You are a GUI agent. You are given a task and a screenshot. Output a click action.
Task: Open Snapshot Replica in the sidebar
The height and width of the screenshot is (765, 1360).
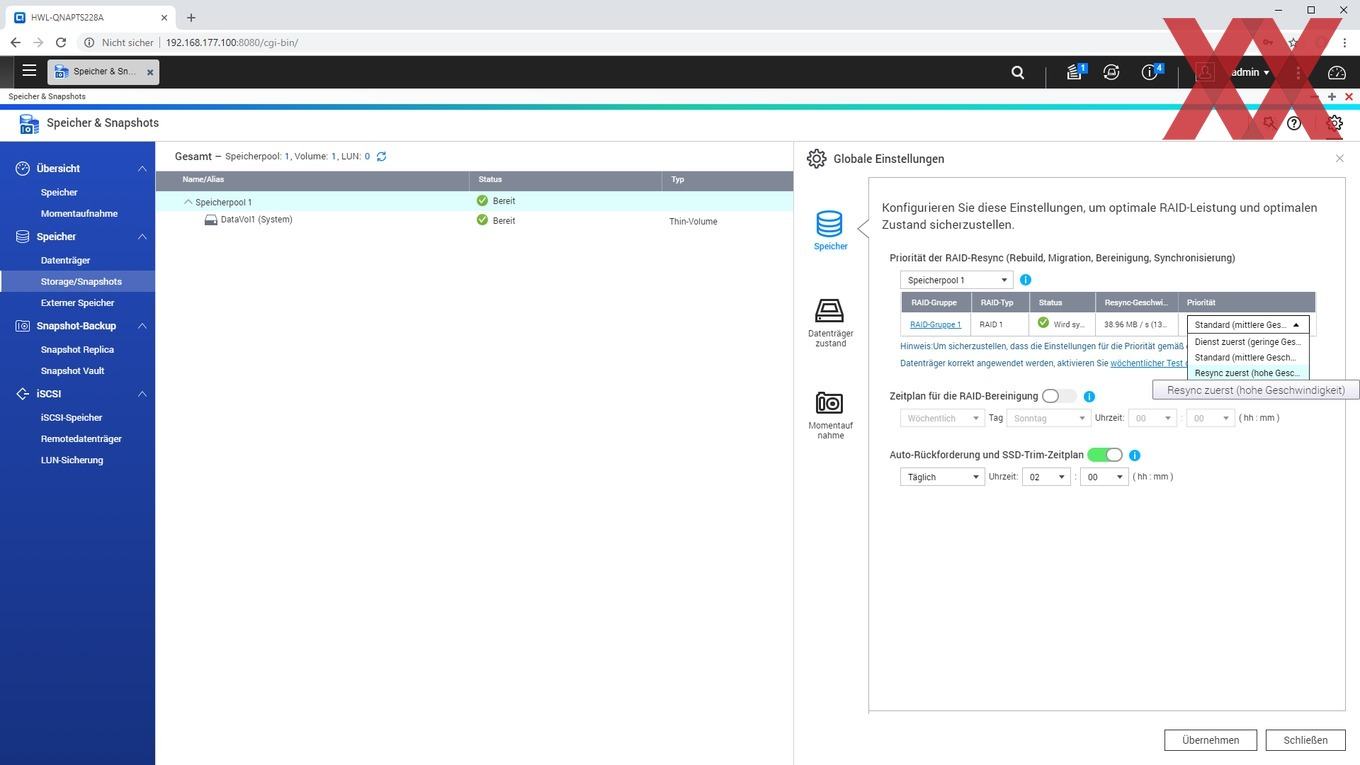click(77, 350)
